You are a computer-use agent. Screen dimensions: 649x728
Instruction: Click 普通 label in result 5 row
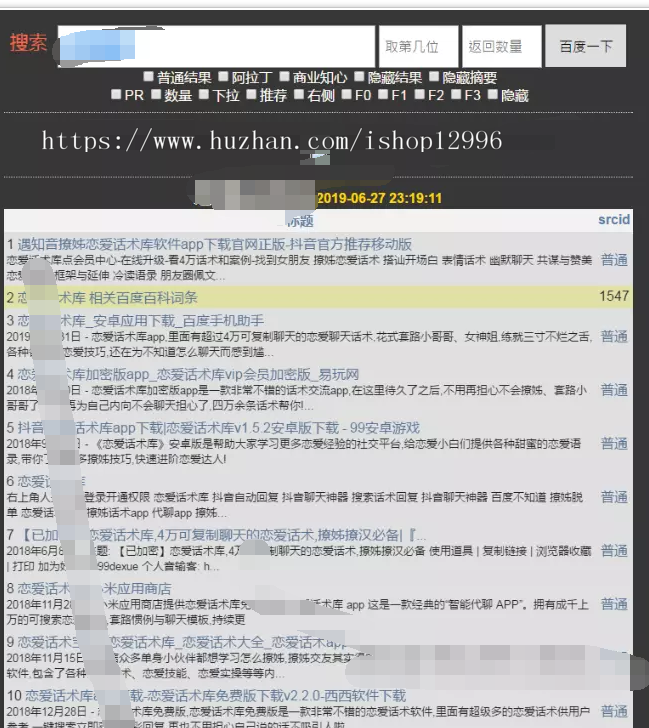[x=614, y=444]
